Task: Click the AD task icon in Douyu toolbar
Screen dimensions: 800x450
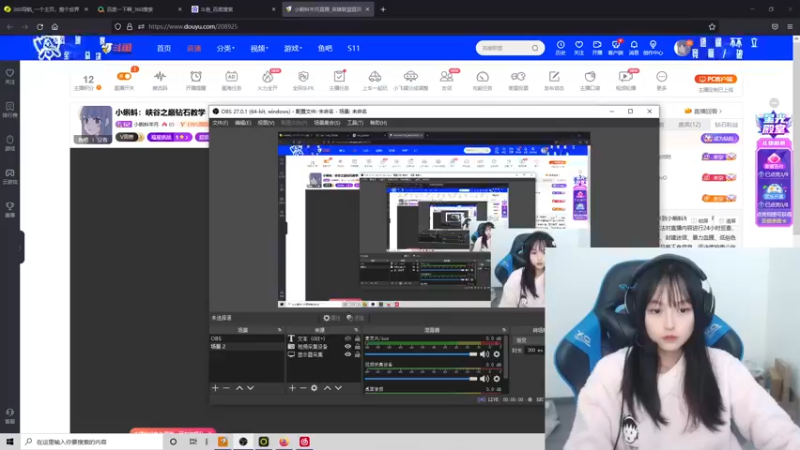Action: click(231, 77)
